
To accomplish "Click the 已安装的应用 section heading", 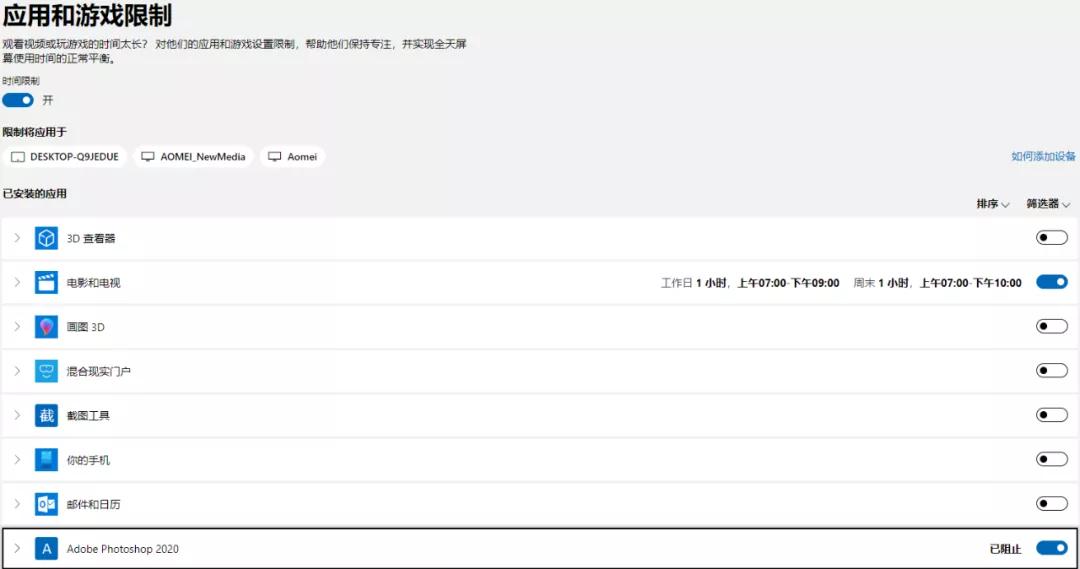I will [x=34, y=194].
